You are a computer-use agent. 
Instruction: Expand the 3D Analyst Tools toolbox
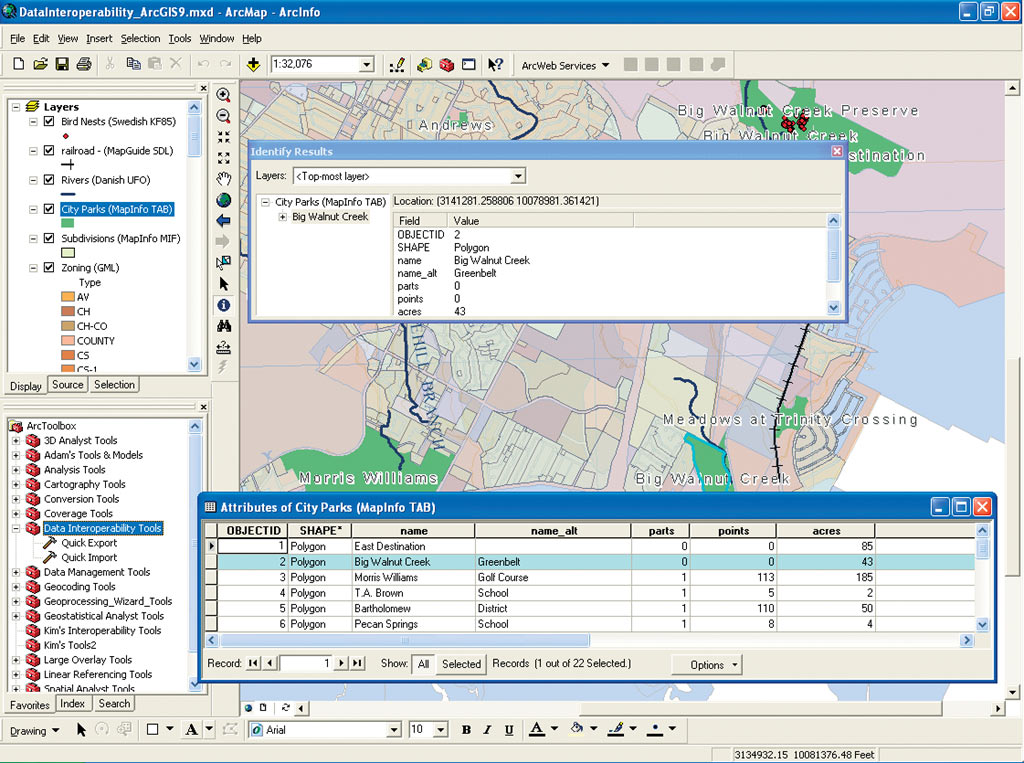tap(16, 441)
